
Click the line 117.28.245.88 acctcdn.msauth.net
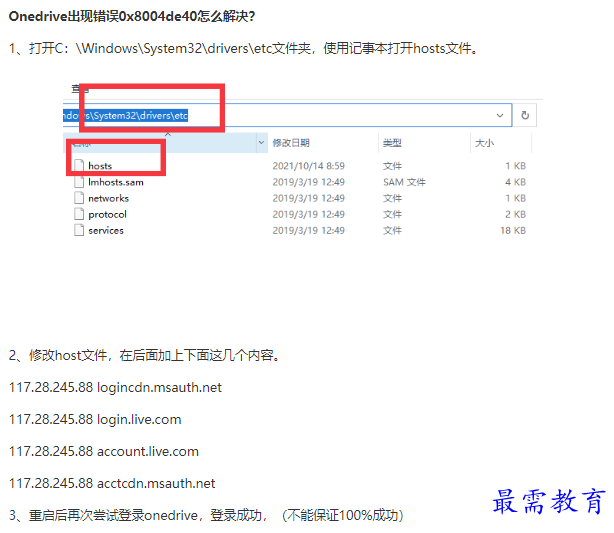[112, 483]
